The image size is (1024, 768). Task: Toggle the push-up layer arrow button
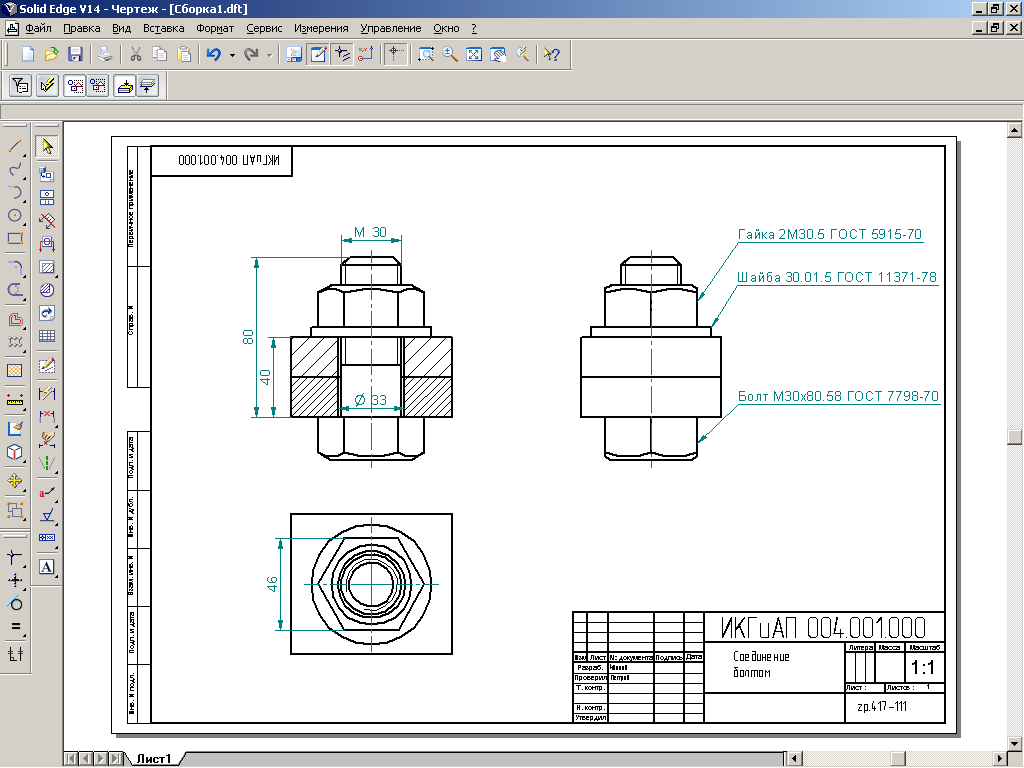point(148,86)
